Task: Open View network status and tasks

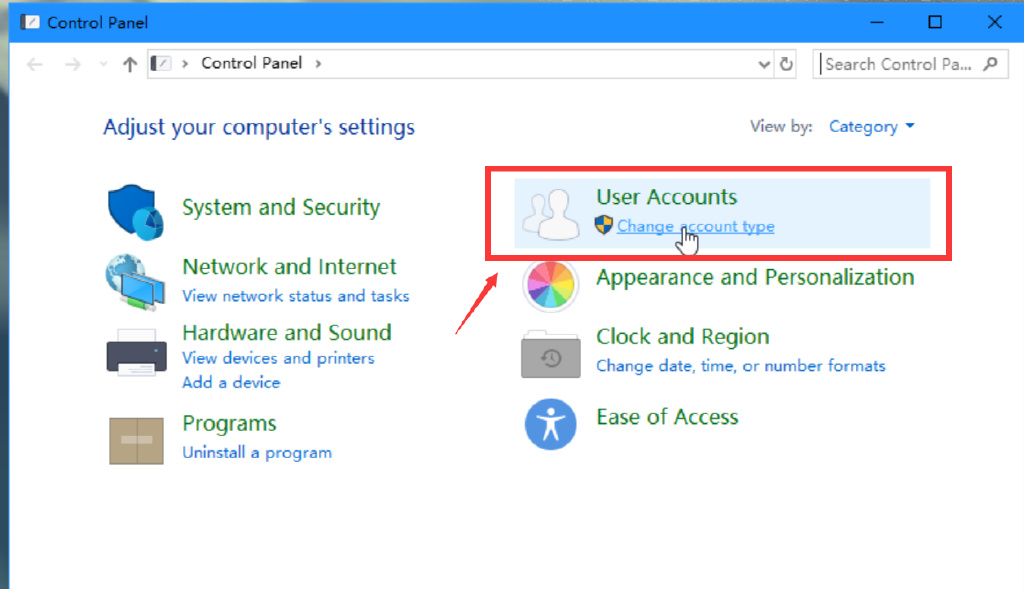Action: click(295, 296)
